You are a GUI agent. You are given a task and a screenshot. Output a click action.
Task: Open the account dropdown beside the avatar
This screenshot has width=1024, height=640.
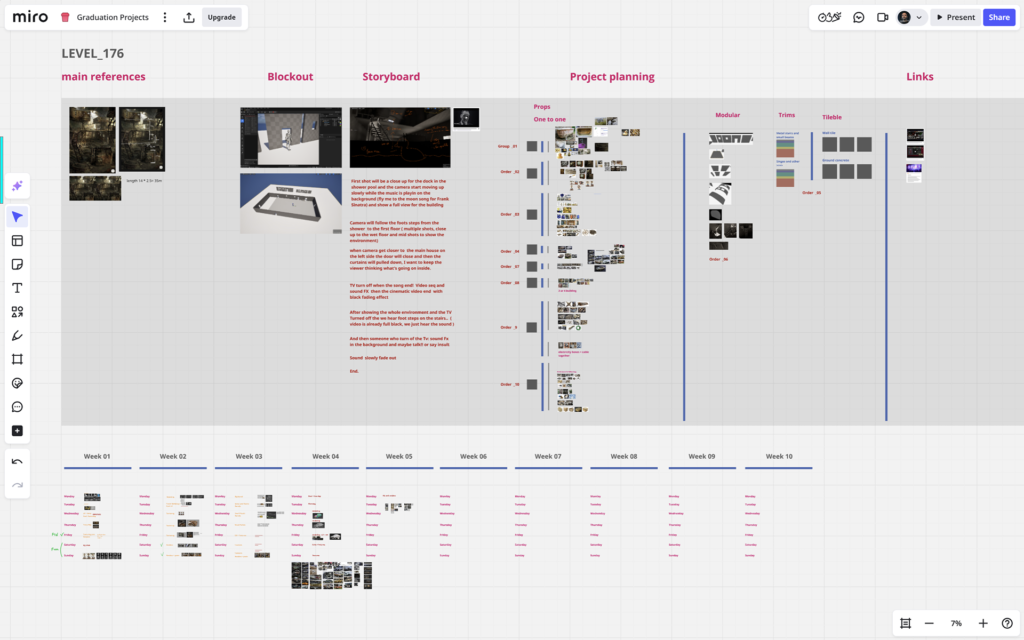918,17
